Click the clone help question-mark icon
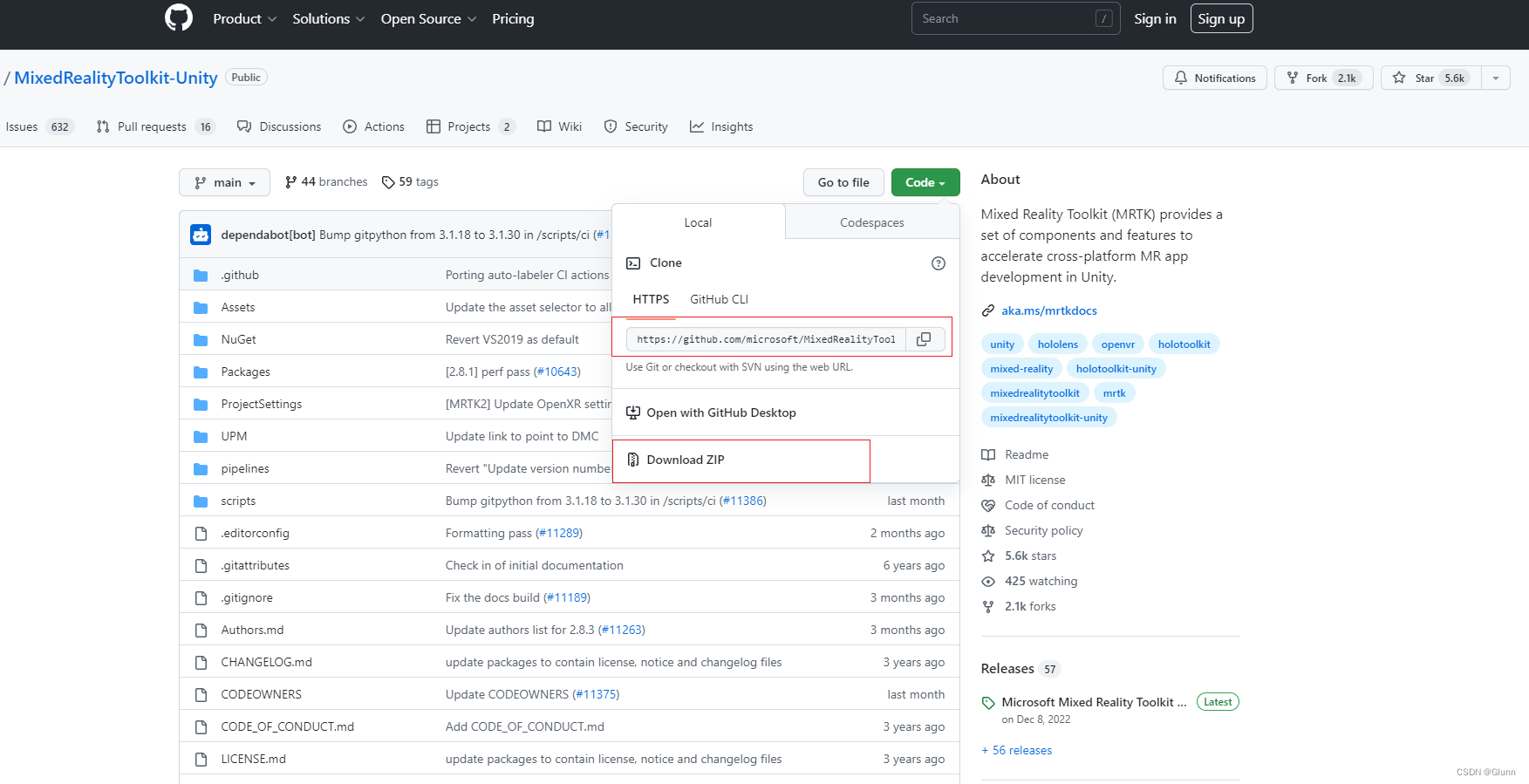This screenshot has height=784, width=1529. (939, 263)
